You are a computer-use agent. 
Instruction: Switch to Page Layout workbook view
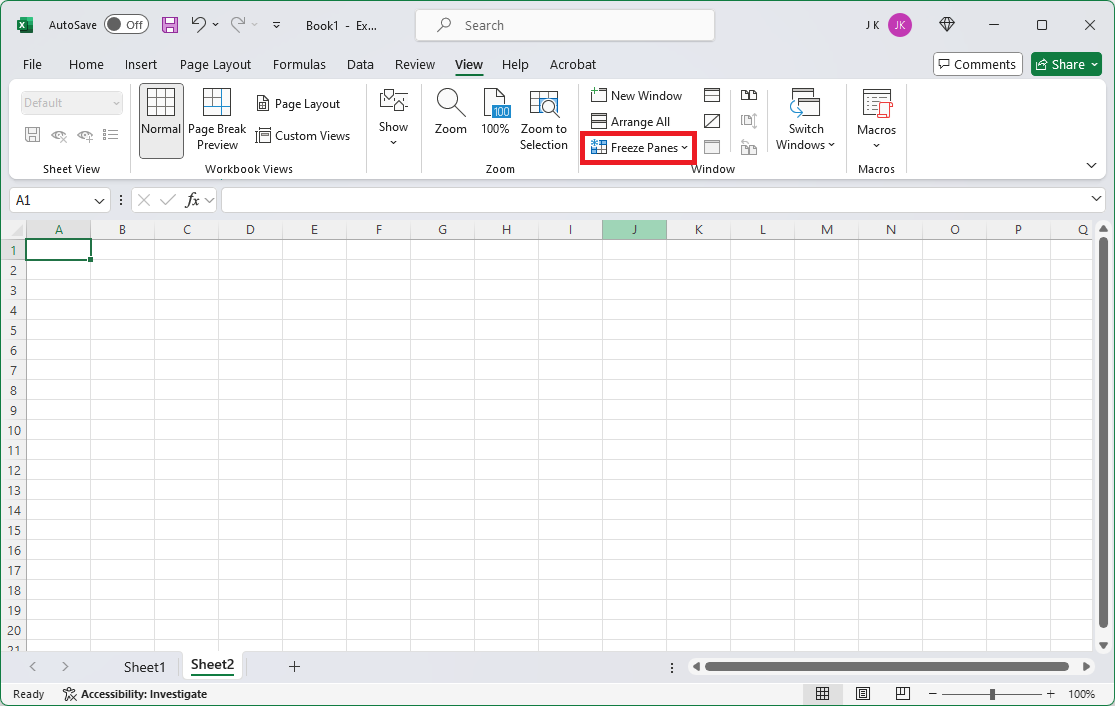298,104
